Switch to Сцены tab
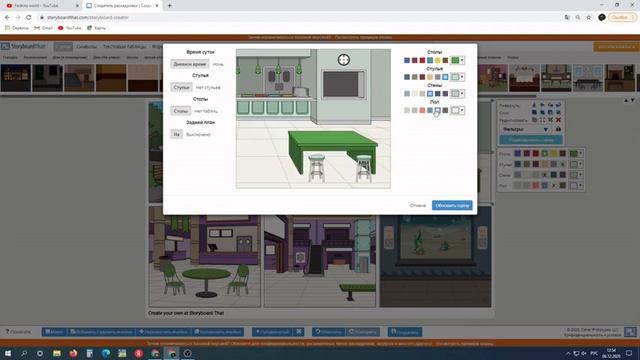640x360 pixels. pyautogui.click(x=63, y=47)
